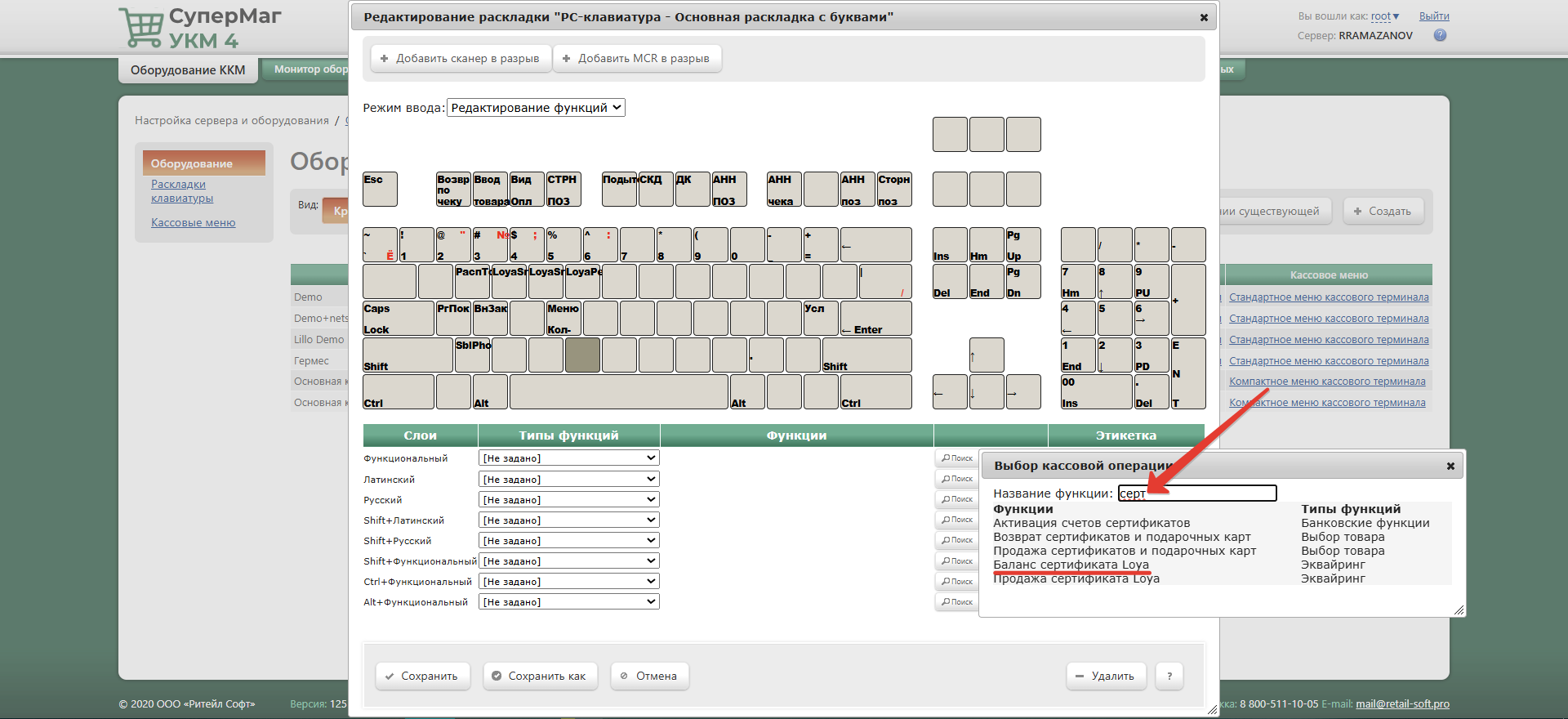Switch to the Оборудование ККМ tab
This screenshot has width=1568, height=719.
click(188, 70)
